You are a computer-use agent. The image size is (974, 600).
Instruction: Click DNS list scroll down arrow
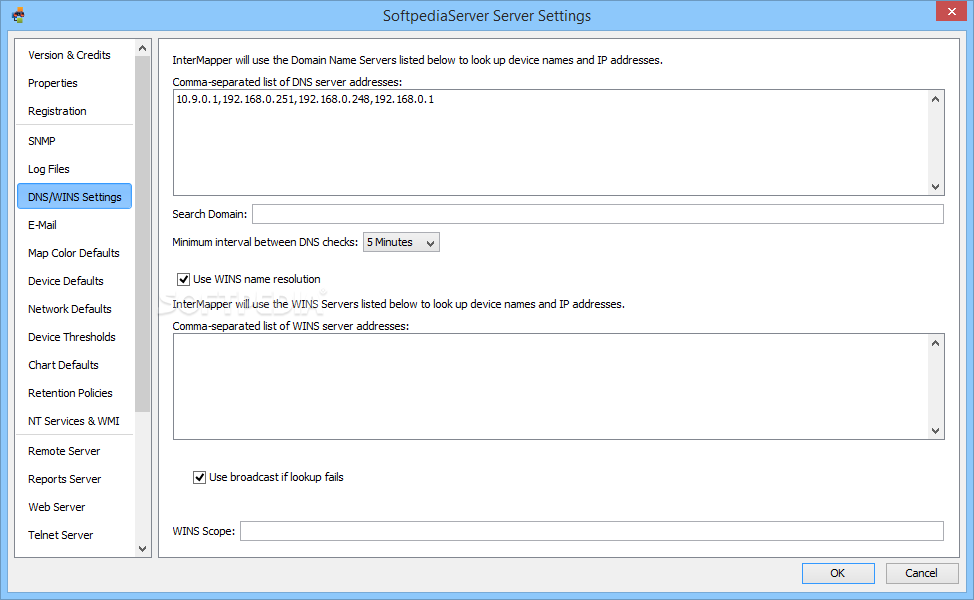935,187
